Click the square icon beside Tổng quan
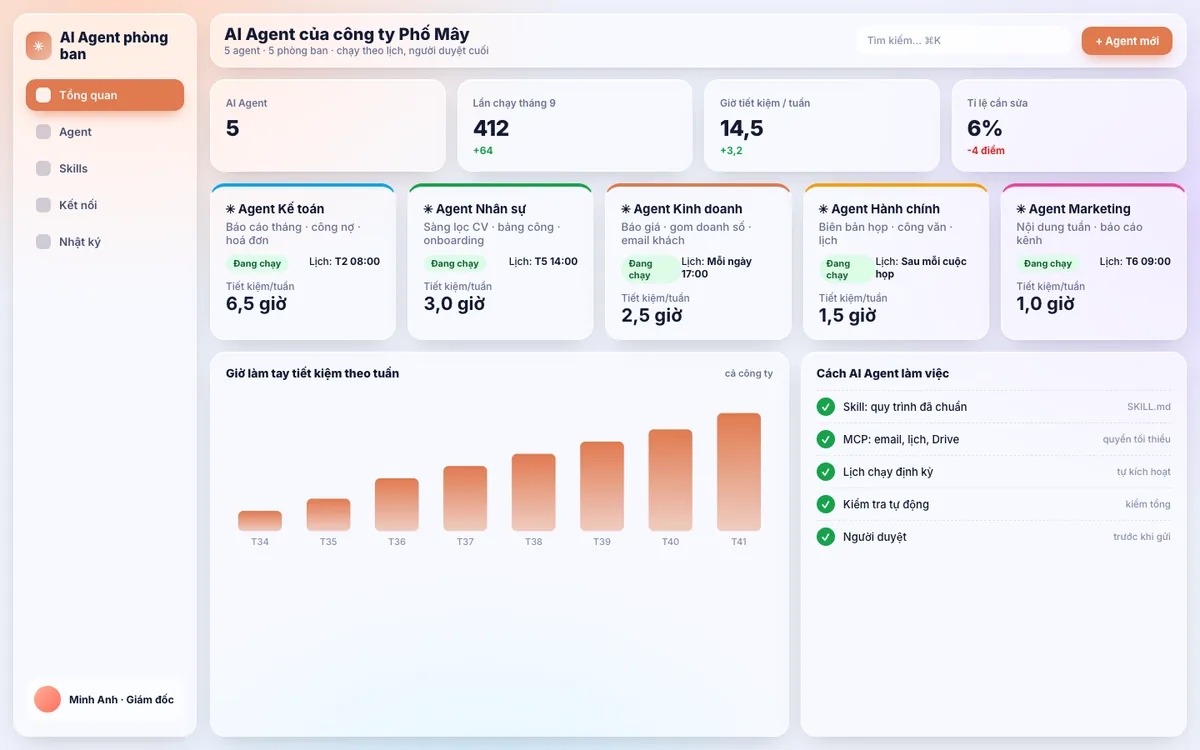1200x750 pixels. pos(43,95)
